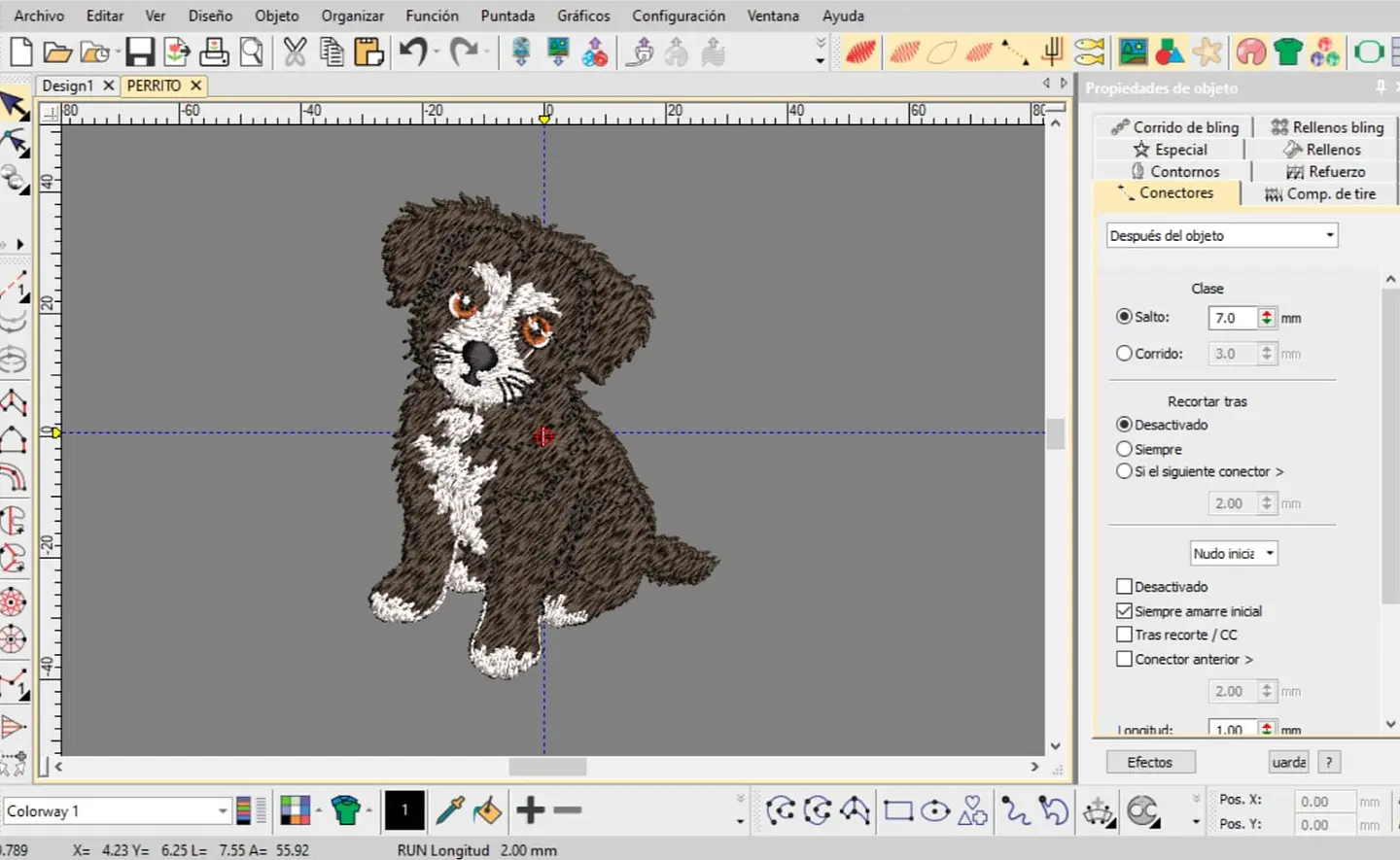Open redo history dropdown arrow
Image resolution: width=1400 pixels, height=860 pixels.
coord(486,52)
